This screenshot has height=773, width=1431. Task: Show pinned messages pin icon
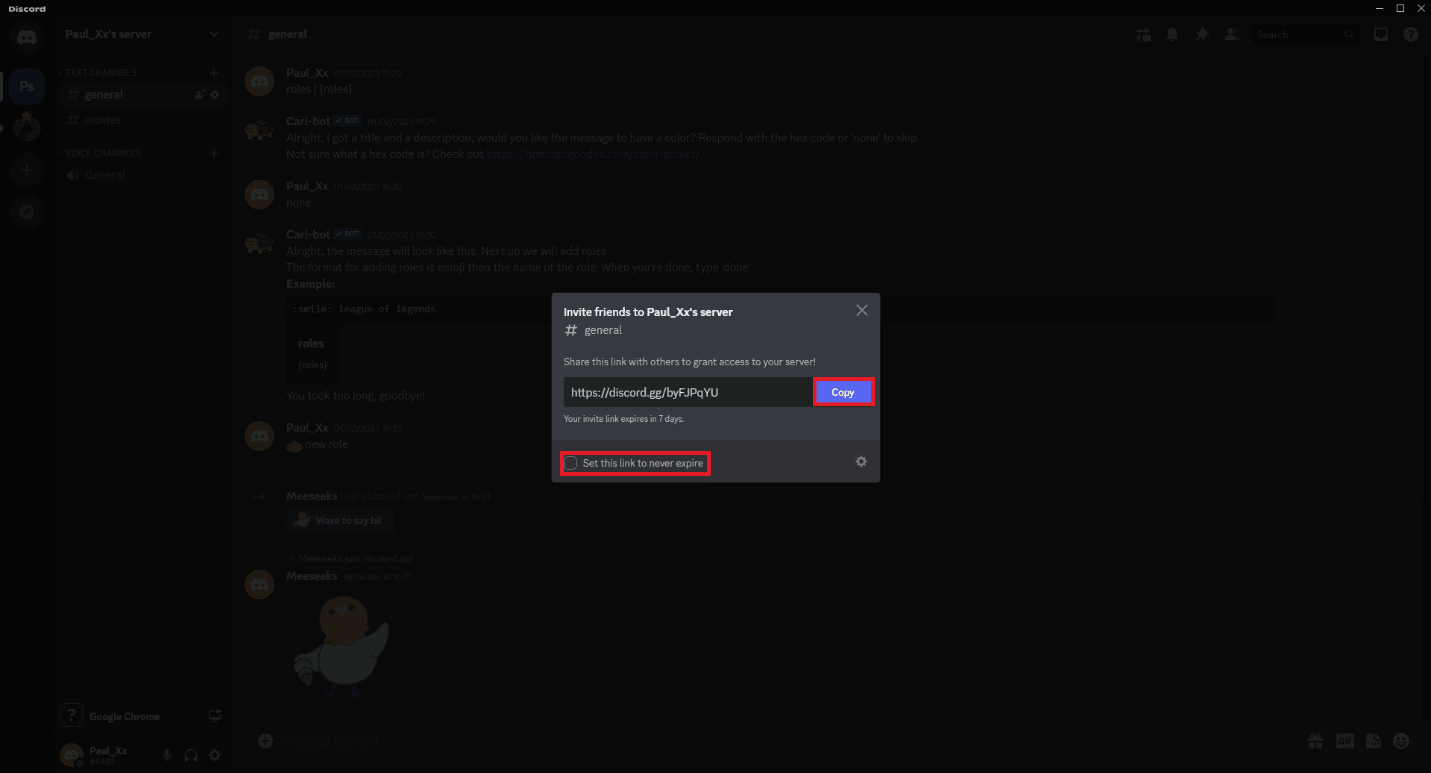(x=1202, y=34)
